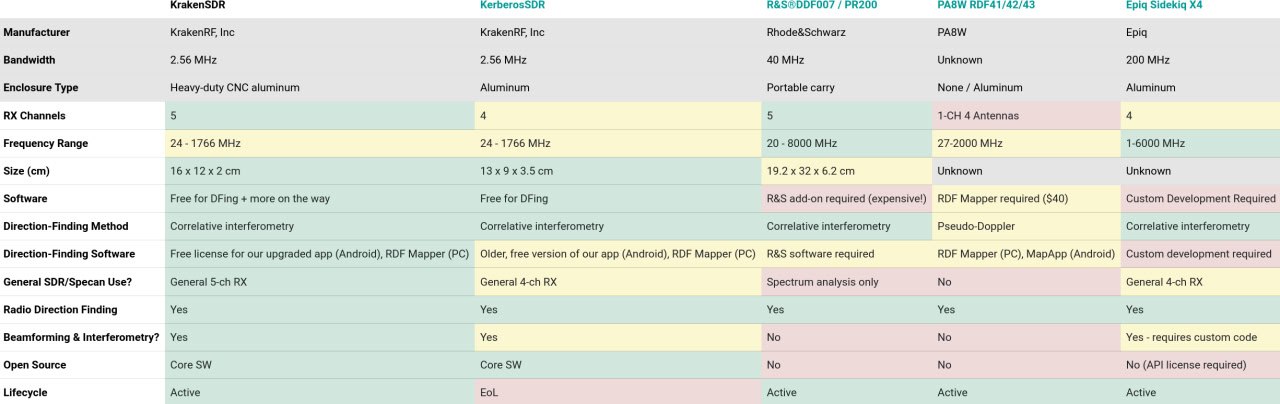Select the RX Channels row label
The height and width of the screenshot is (404, 1280).
(x=34, y=116)
